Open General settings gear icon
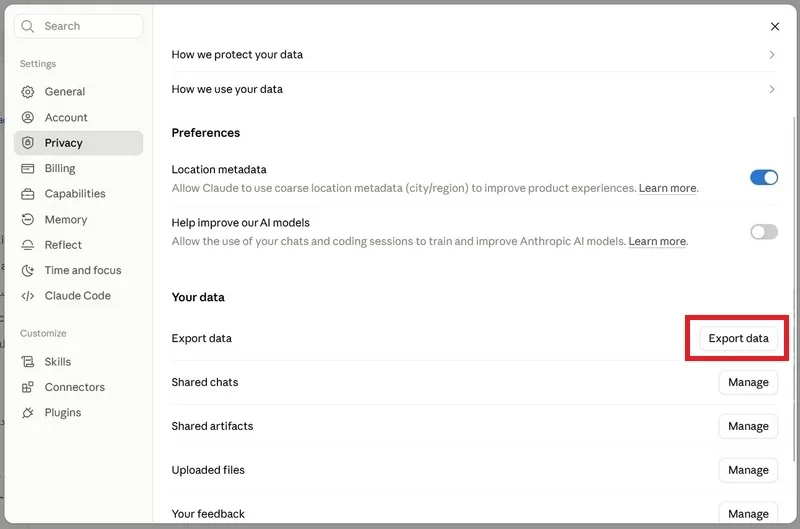The image size is (800, 529). [x=28, y=92]
